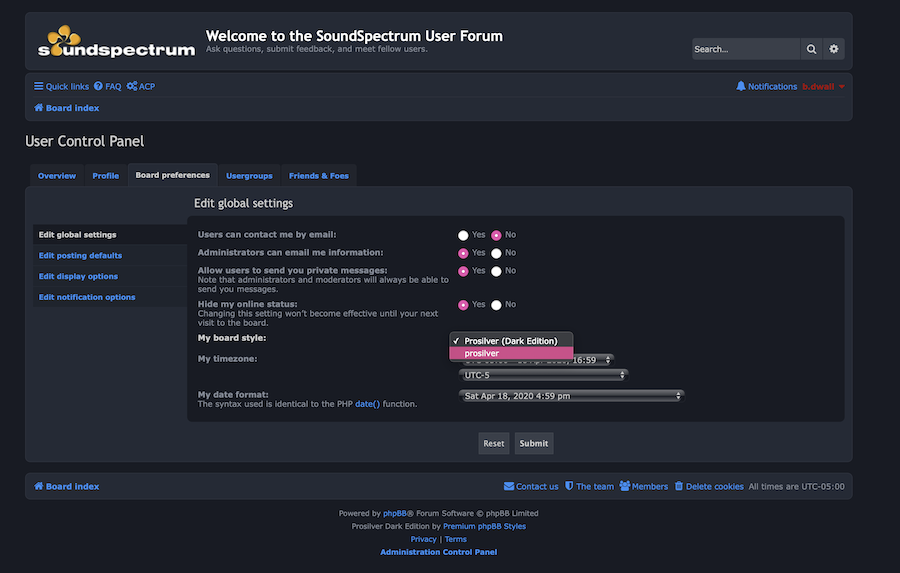
Task: Open the date format dropdown
Action: [x=571, y=396]
